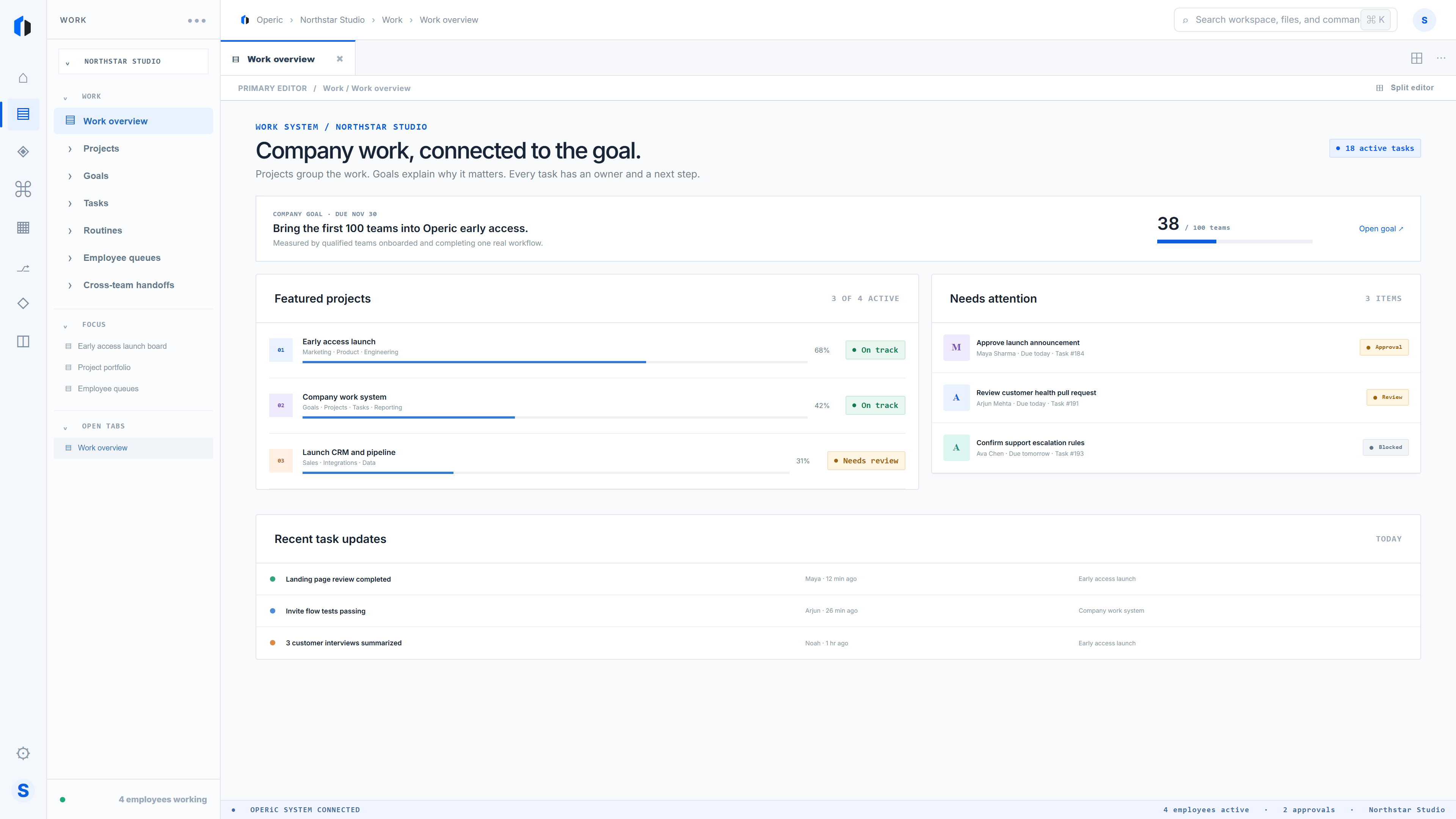Select the command-key icon in left rail
Screen dimensions: 1456x819
point(23,189)
